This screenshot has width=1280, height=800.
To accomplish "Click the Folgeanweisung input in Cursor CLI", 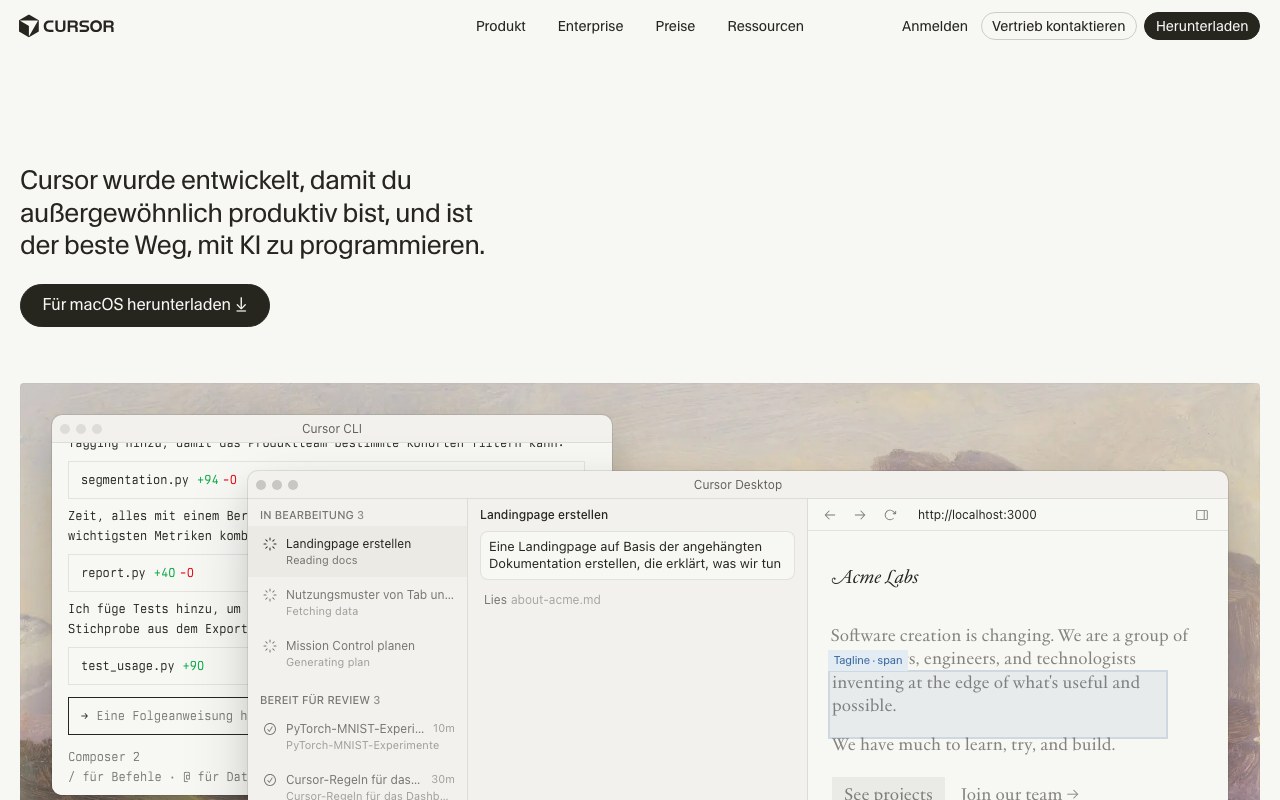I will [158, 716].
